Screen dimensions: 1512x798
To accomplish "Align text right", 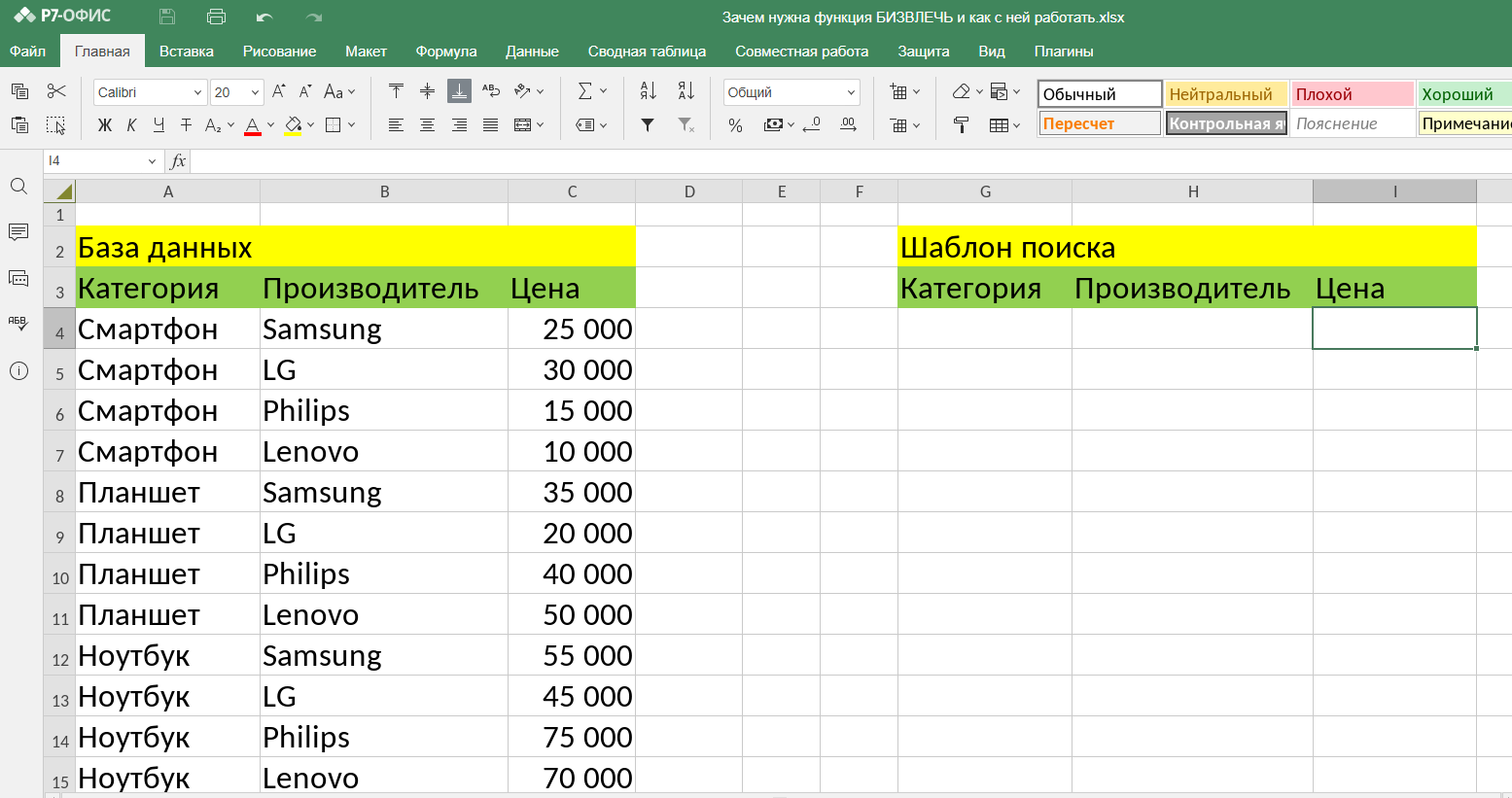I will pos(459,124).
